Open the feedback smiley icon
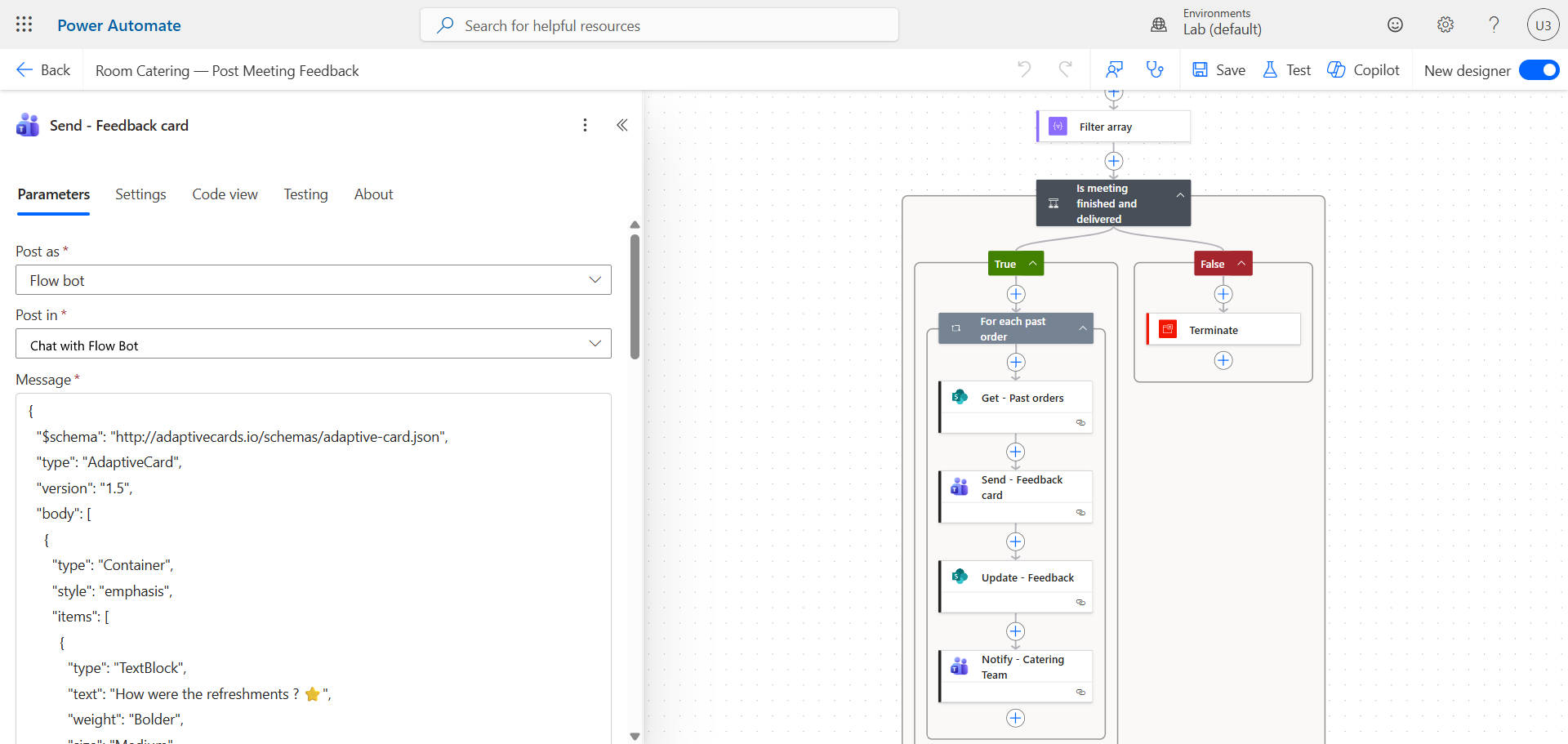The width and height of the screenshot is (1568, 744). 1396,25
